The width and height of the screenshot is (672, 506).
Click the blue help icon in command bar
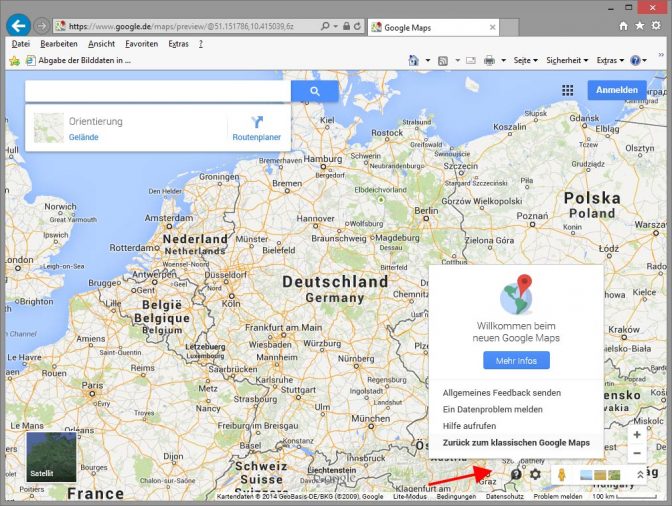pyautogui.click(x=635, y=60)
